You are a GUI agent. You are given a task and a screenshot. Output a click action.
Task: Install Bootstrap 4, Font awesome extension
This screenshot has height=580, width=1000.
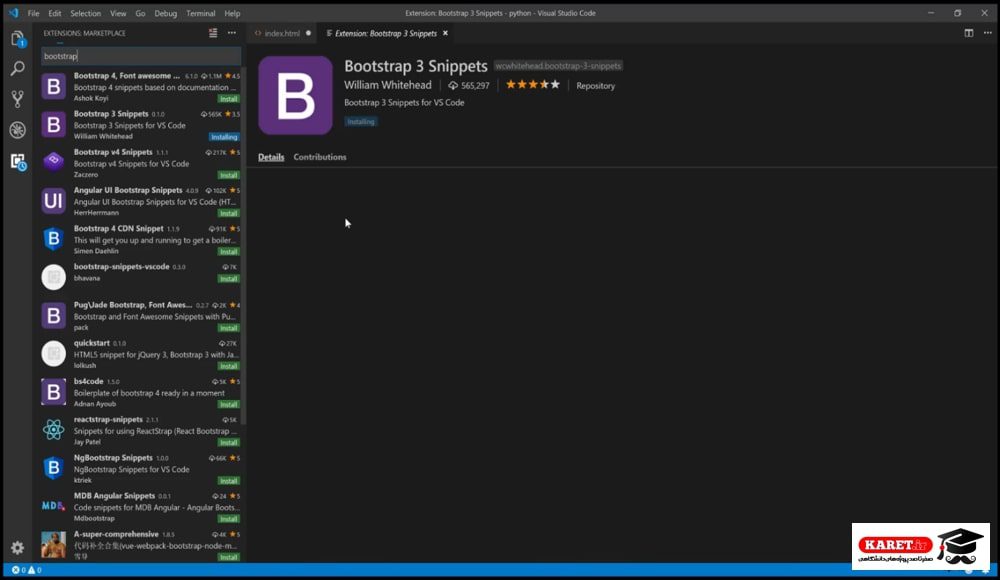coord(228,99)
